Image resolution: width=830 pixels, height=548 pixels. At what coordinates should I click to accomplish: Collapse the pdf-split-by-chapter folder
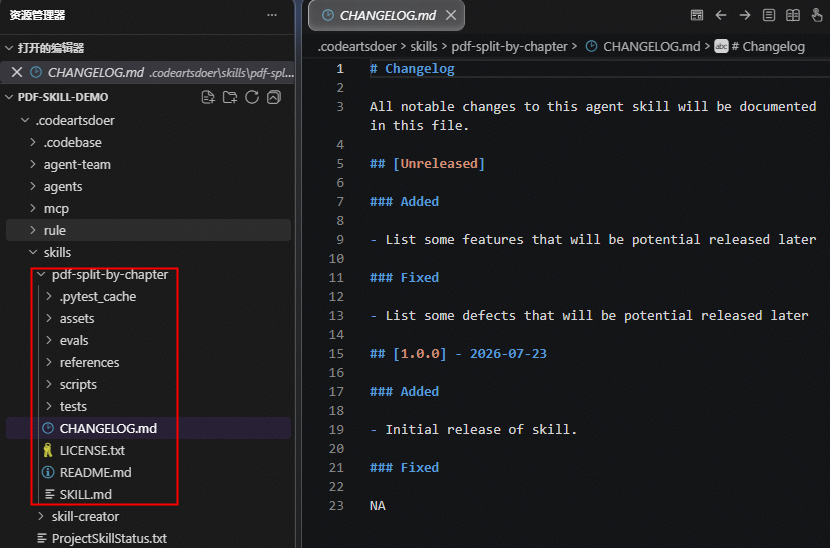tap(41, 274)
